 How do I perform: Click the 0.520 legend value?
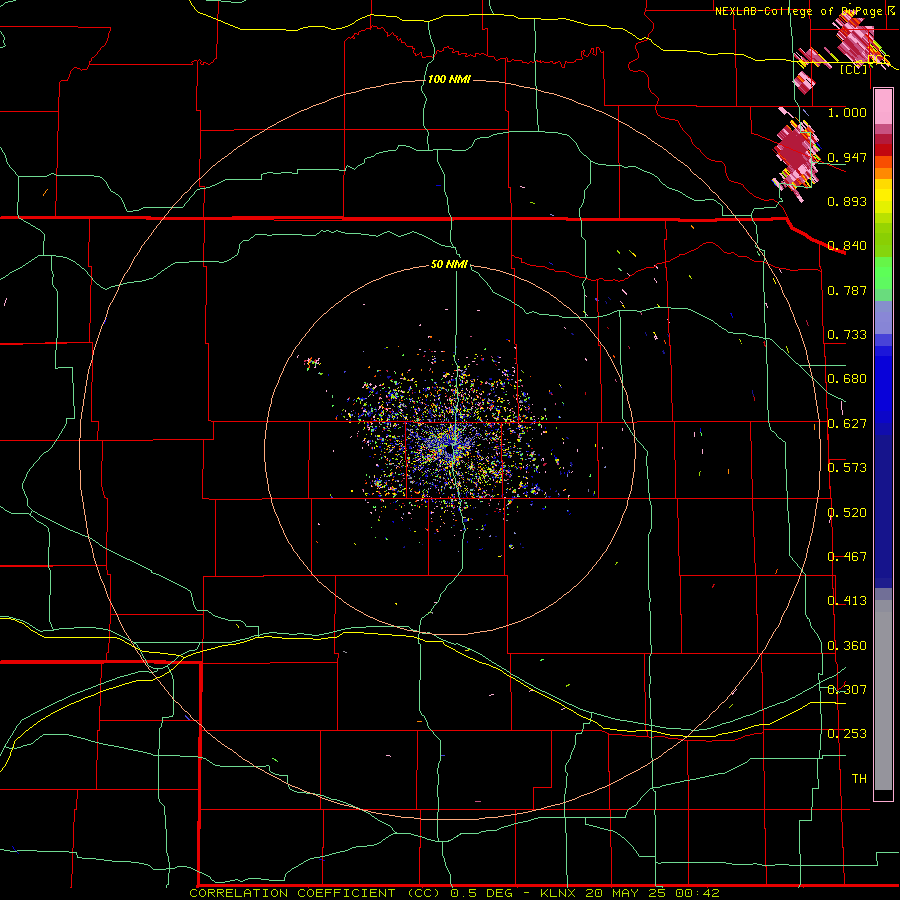[847, 513]
